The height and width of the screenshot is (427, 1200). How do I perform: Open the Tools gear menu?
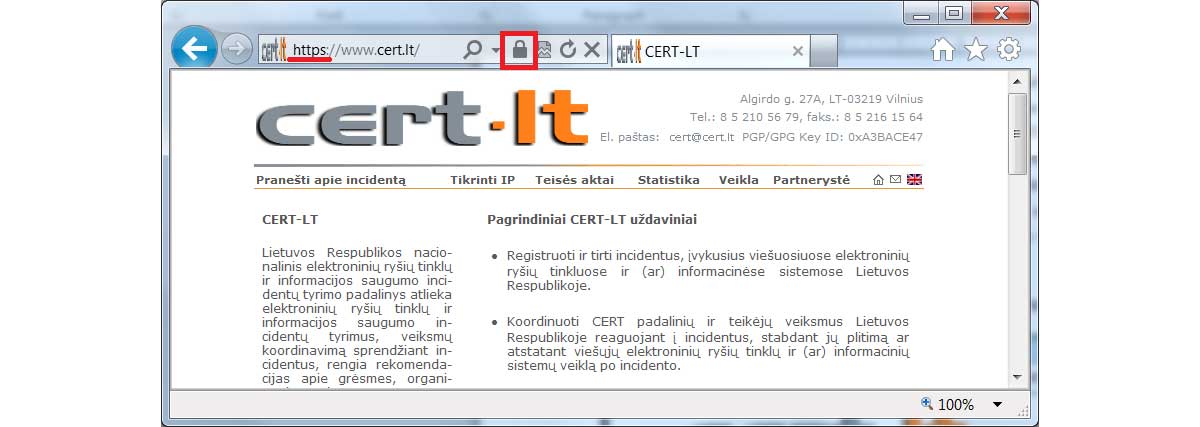(1010, 49)
